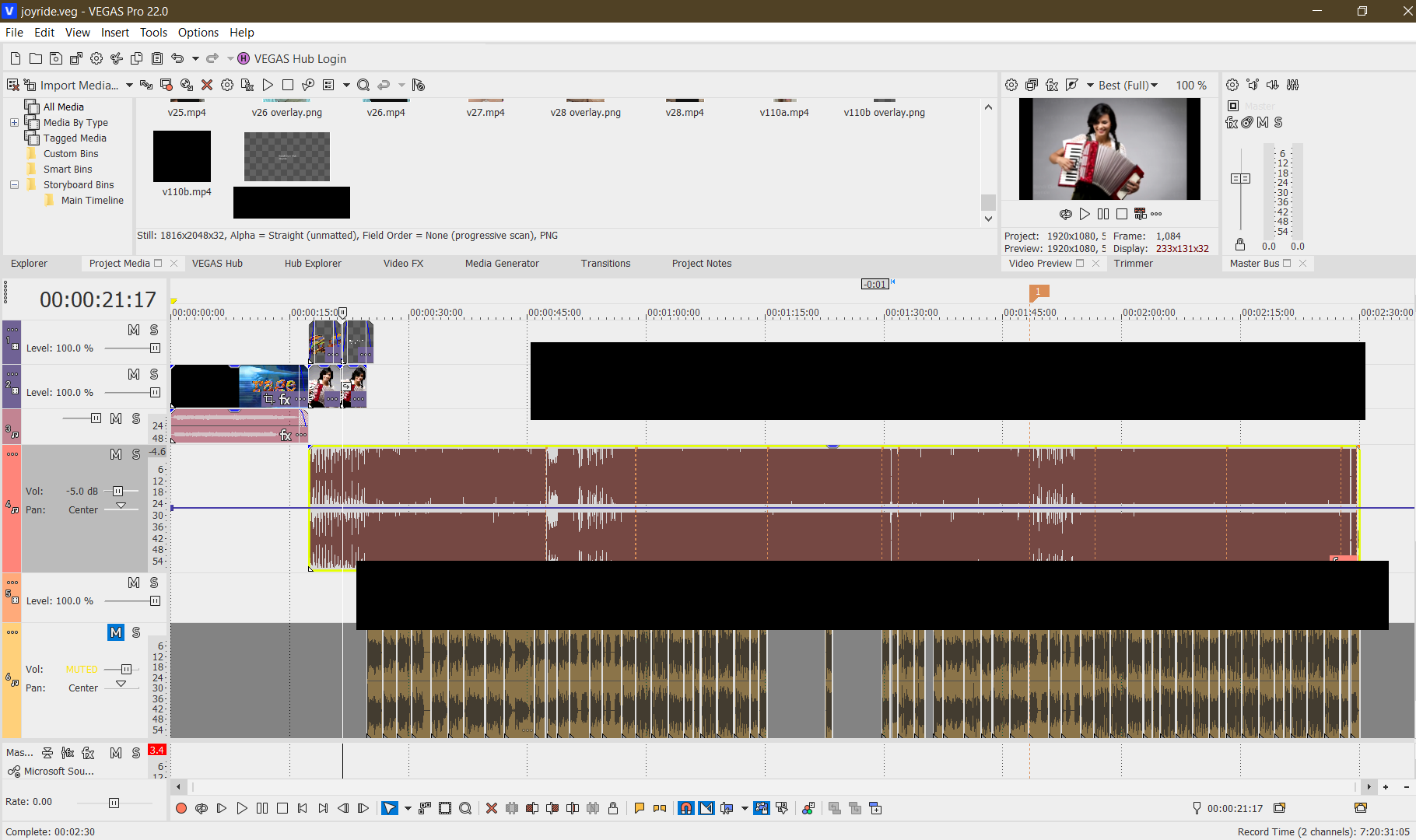The height and width of the screenshot is (840, 1416).
Task: Open the media Views dropdown arrow
Action: pyautogui.click(x=346, y=85)
